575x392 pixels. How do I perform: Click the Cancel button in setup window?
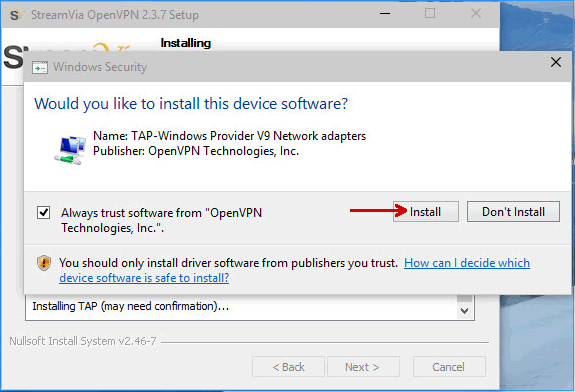[449, 367]
